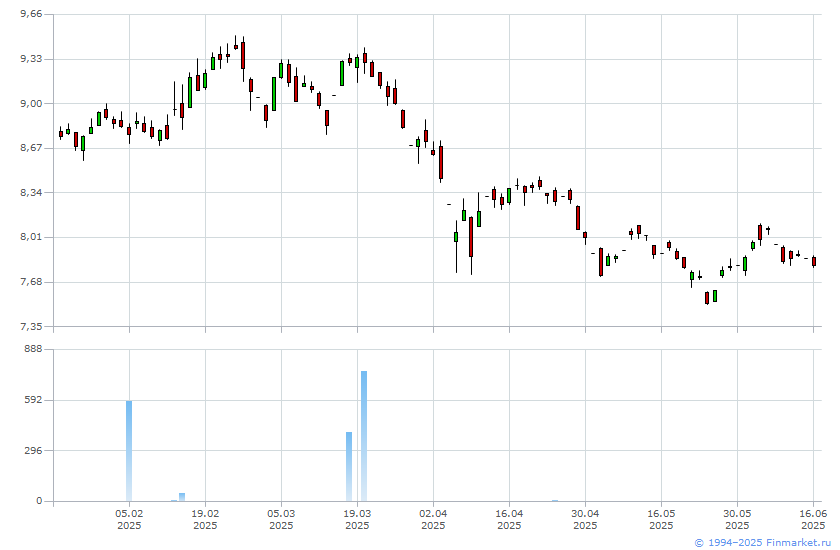Click the 9,00 price axis label
The width and height of the screenshot is (840, 550).
(x=31, y=103)
